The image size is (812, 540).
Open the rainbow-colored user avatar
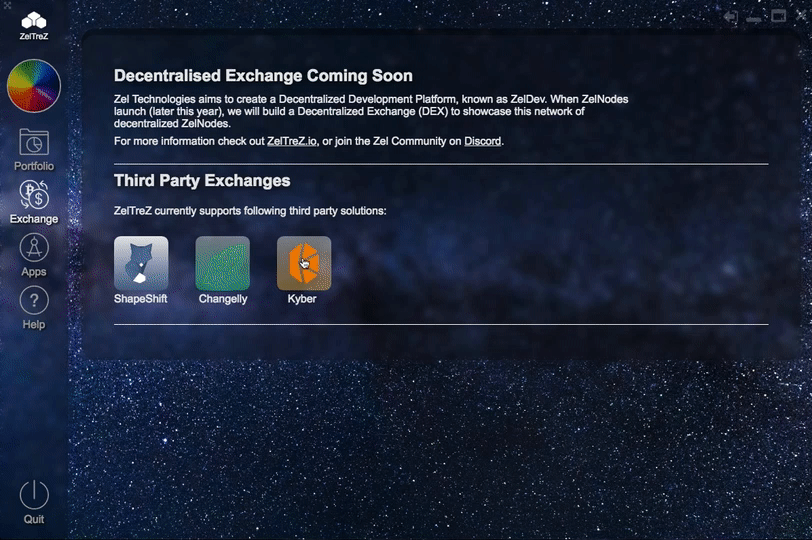pyautogui.click(x=34, y=85)
